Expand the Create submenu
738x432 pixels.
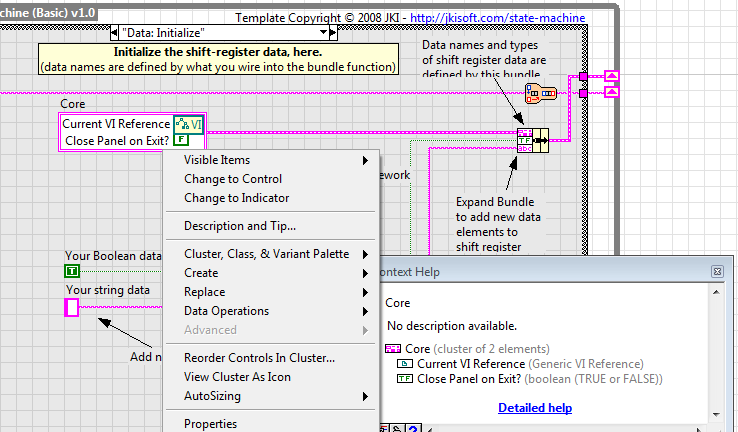coord(273,273)
